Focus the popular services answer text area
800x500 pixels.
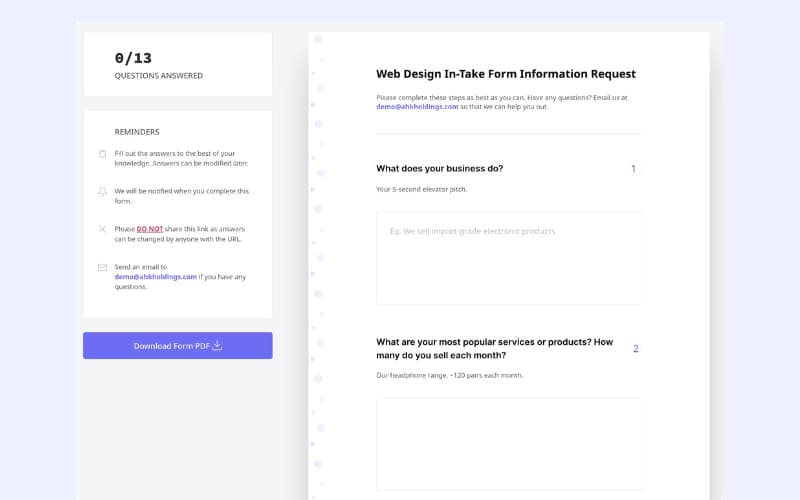(508, 443)
